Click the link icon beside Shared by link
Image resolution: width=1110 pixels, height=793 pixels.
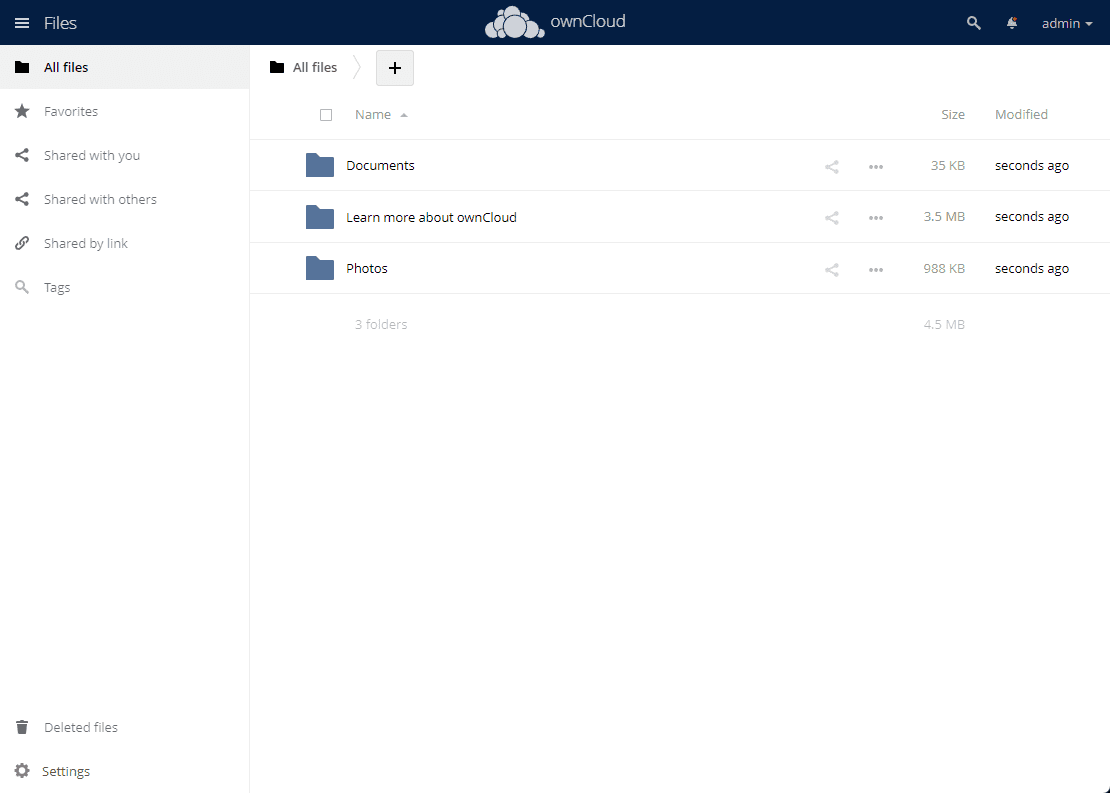(22, 243)
